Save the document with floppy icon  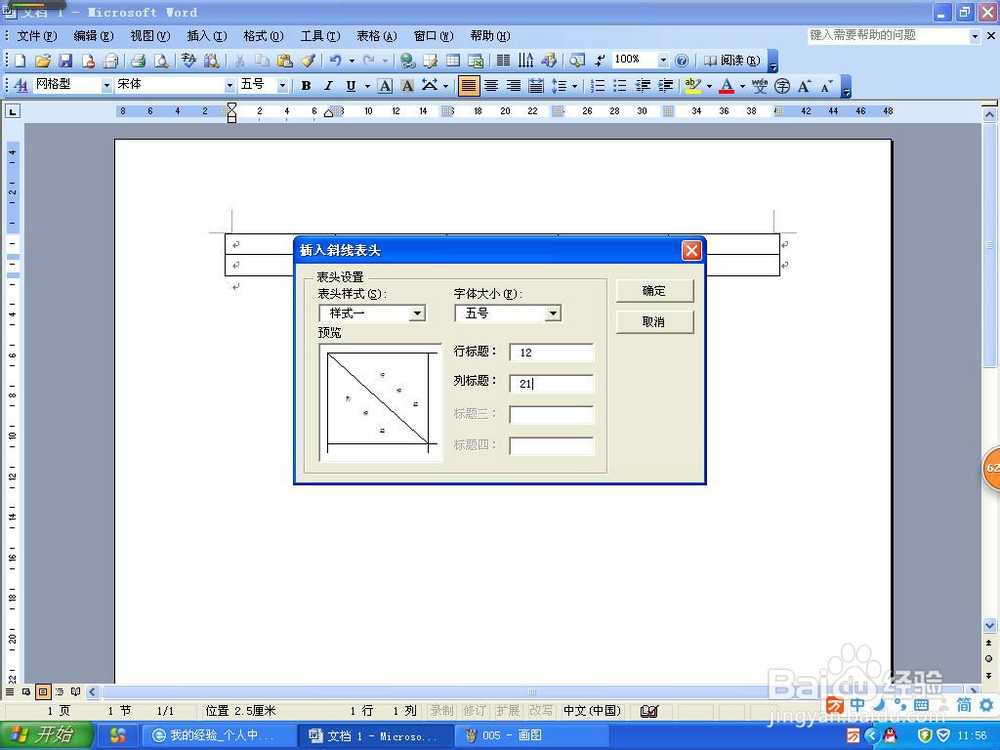pyautogui.click(x=65, y=61)
